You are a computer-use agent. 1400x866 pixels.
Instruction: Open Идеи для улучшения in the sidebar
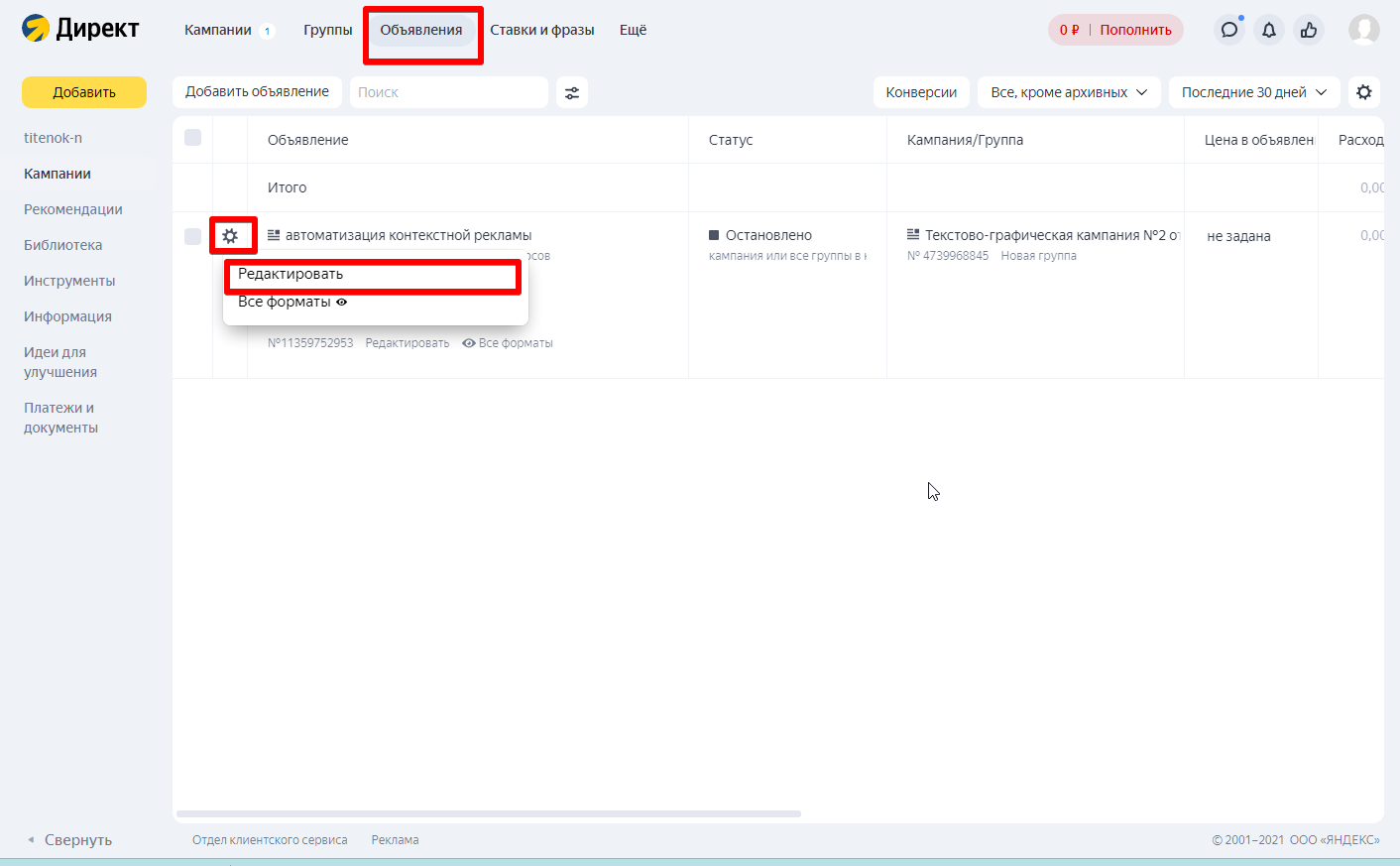(60, 362)
